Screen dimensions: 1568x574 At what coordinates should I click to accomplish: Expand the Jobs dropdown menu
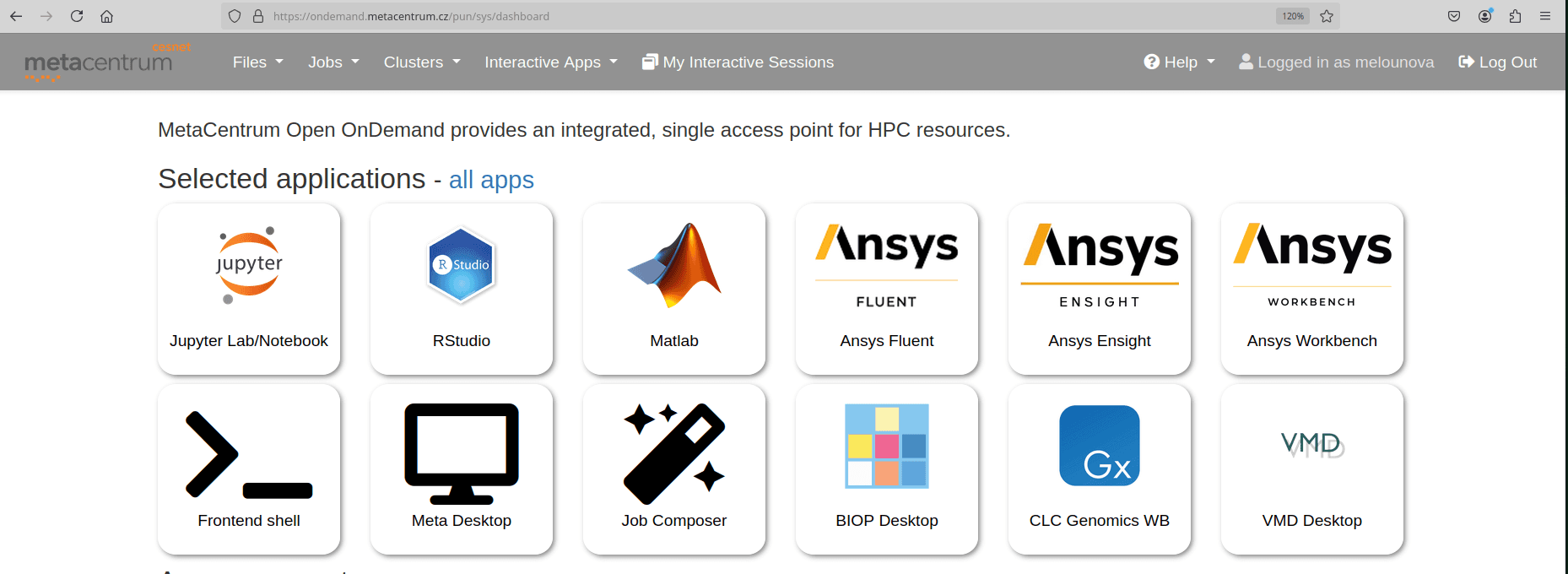pos(333,62)
